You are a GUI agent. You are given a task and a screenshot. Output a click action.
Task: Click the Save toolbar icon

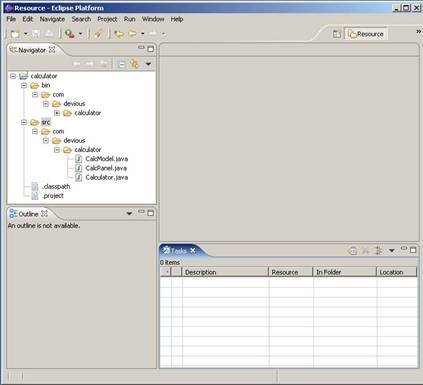tap(36, 34)
